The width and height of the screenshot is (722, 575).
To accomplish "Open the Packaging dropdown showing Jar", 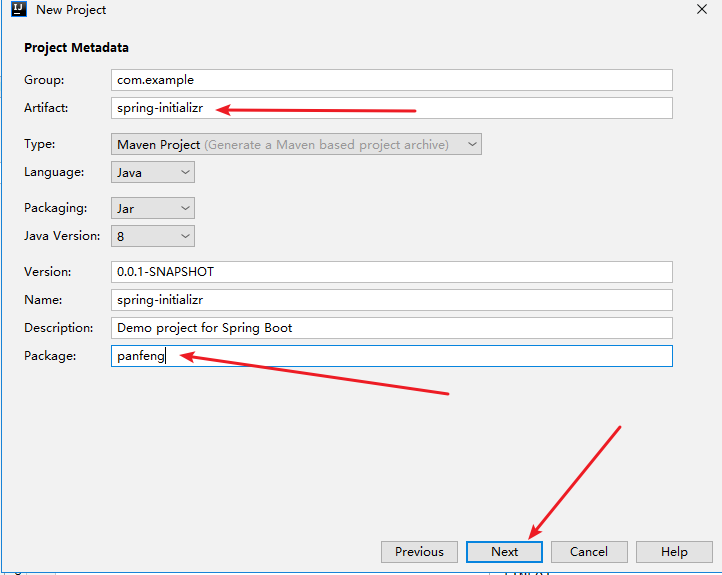I will tap(152, 209).
